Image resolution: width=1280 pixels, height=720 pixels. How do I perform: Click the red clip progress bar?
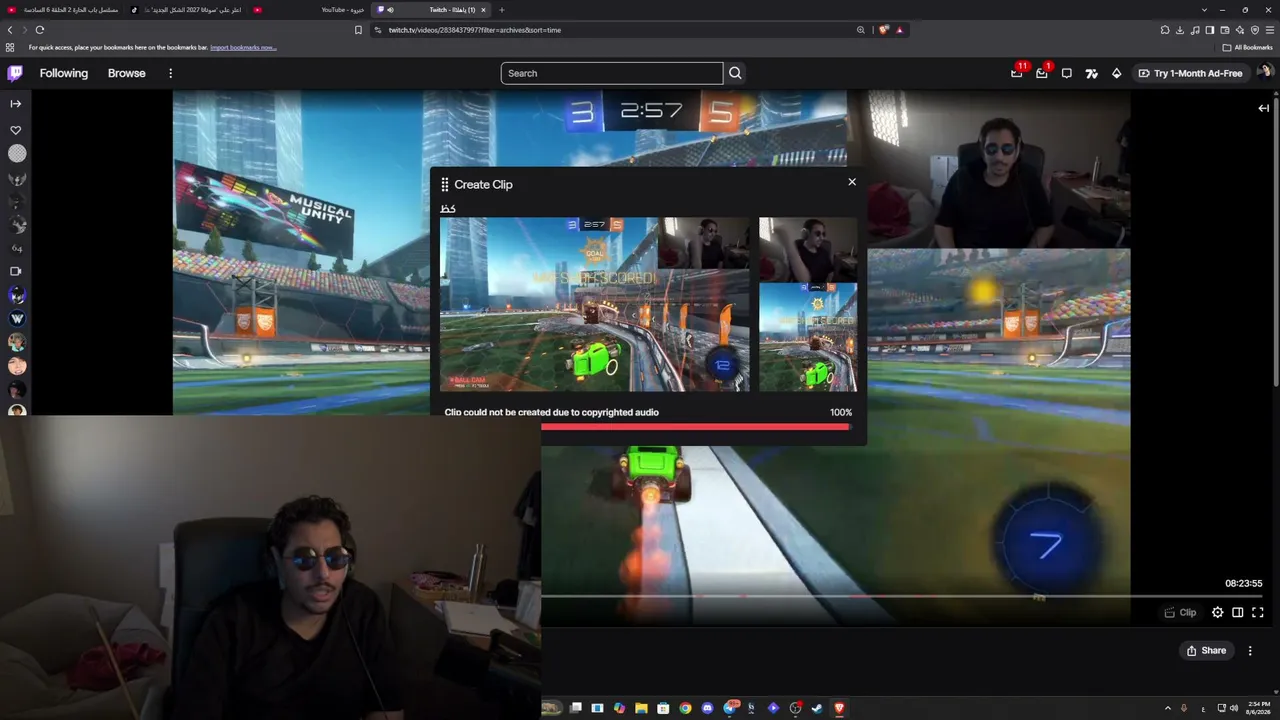click(696, 427)
